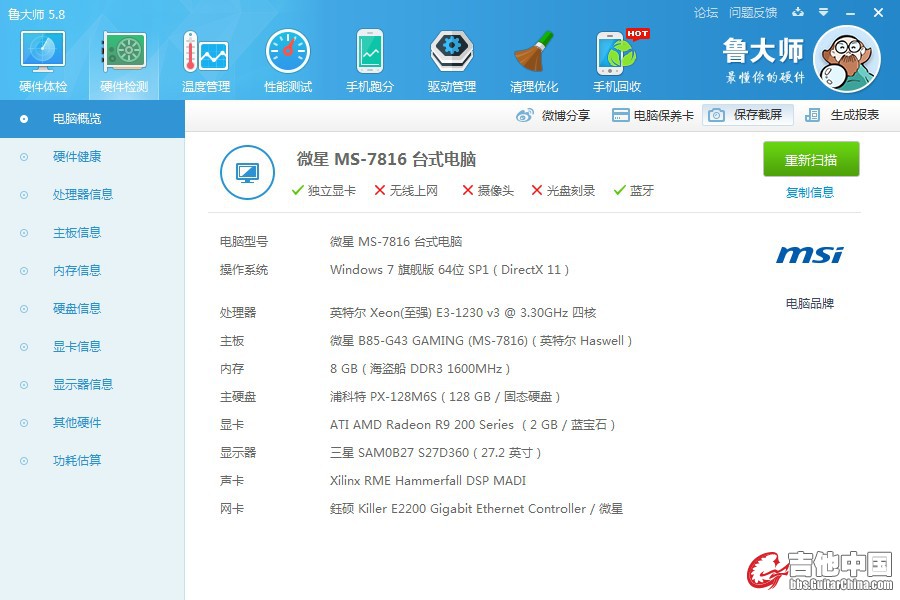Click the 电脑型号 value 微星 MS-7816 台式电脑
Image resolution: width=900 pixels, height=600 pixels.
click(396, 242)
